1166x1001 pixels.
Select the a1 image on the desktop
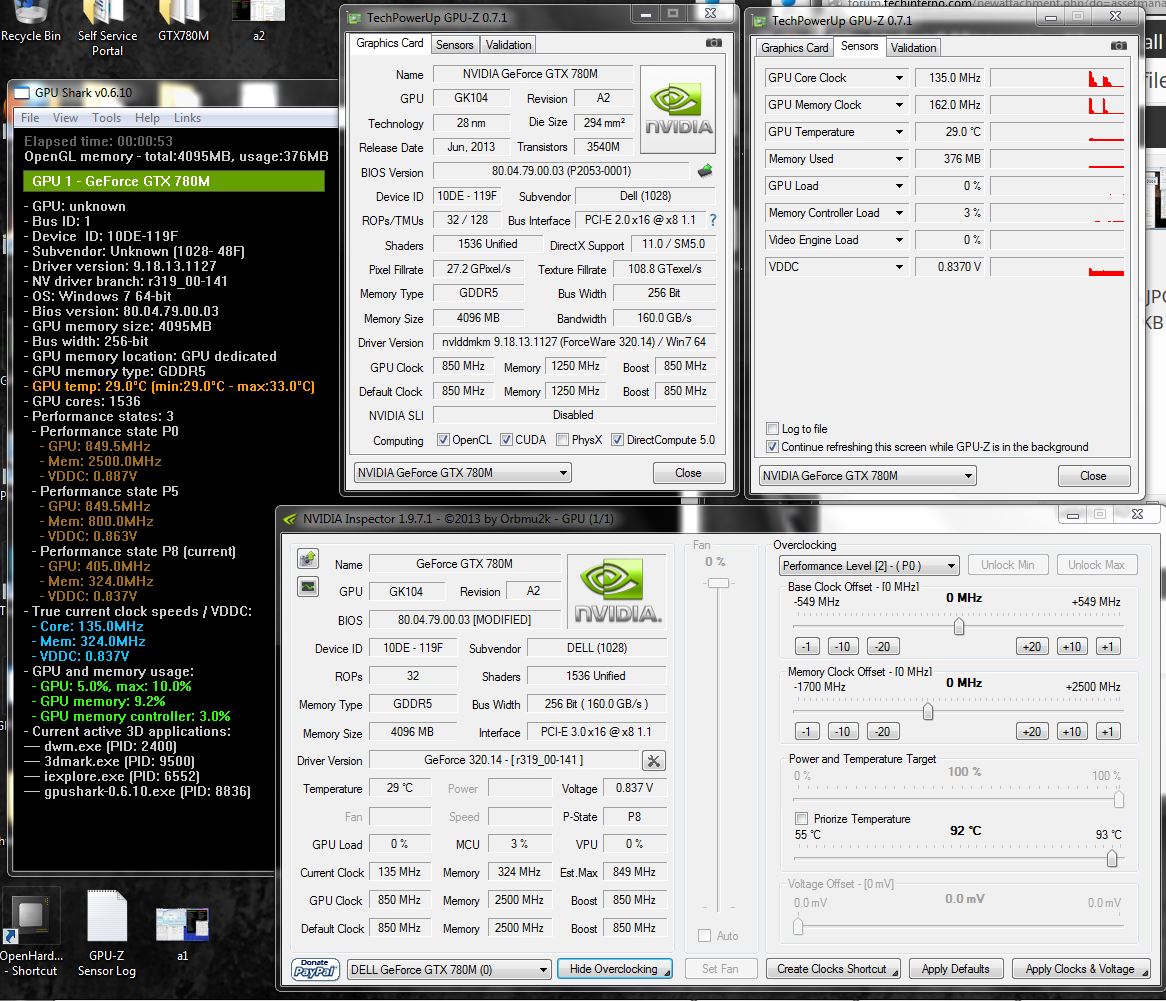point(182,934)
